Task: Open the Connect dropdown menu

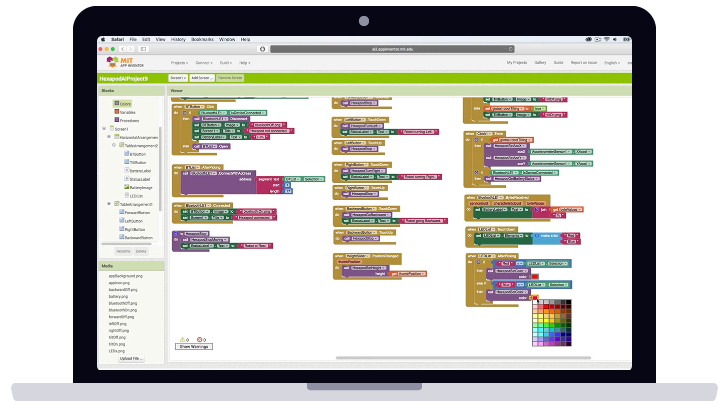Action: [x=204, y=63]
